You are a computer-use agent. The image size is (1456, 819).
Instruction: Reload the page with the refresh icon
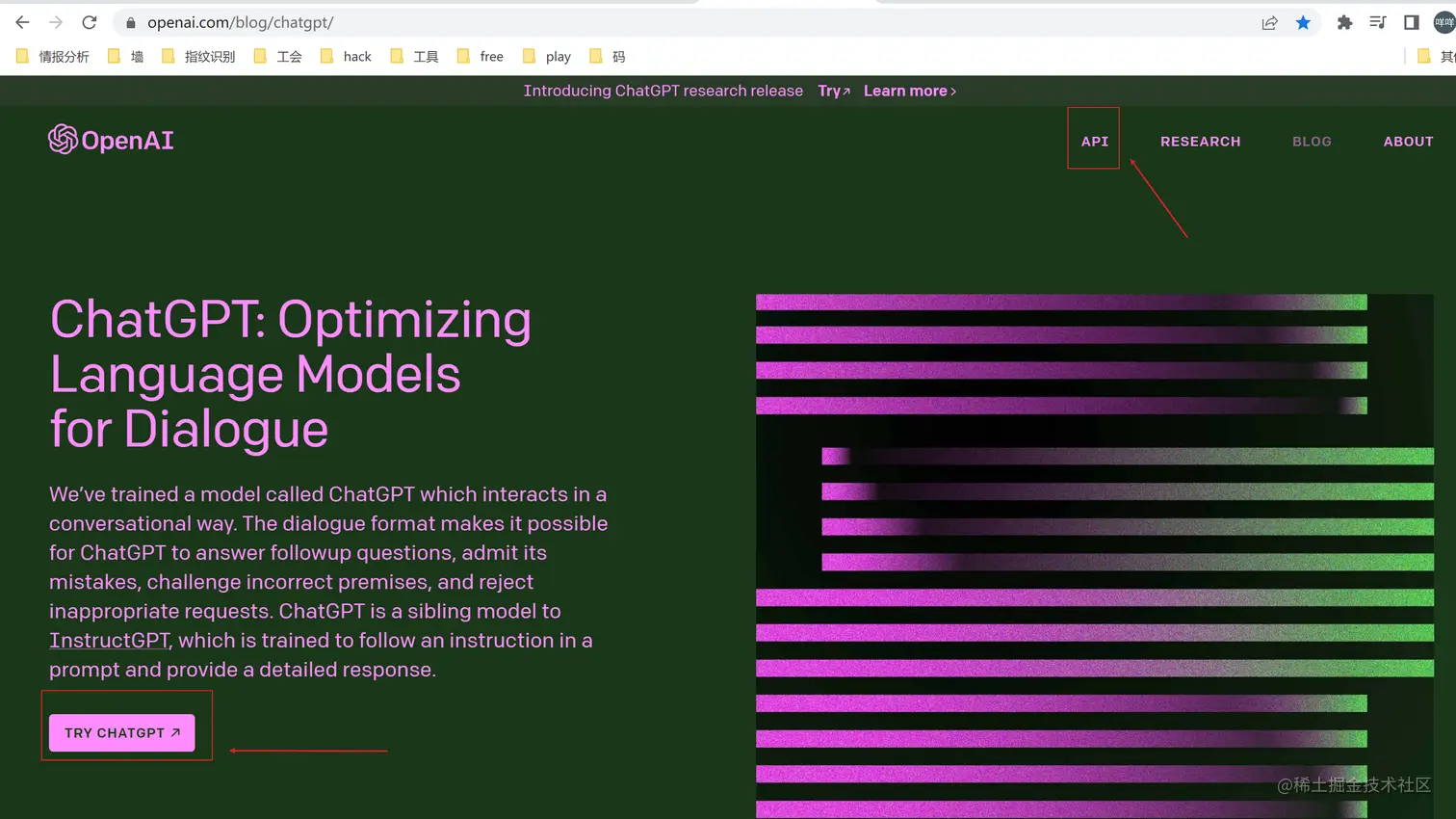[x=90, y=22]
